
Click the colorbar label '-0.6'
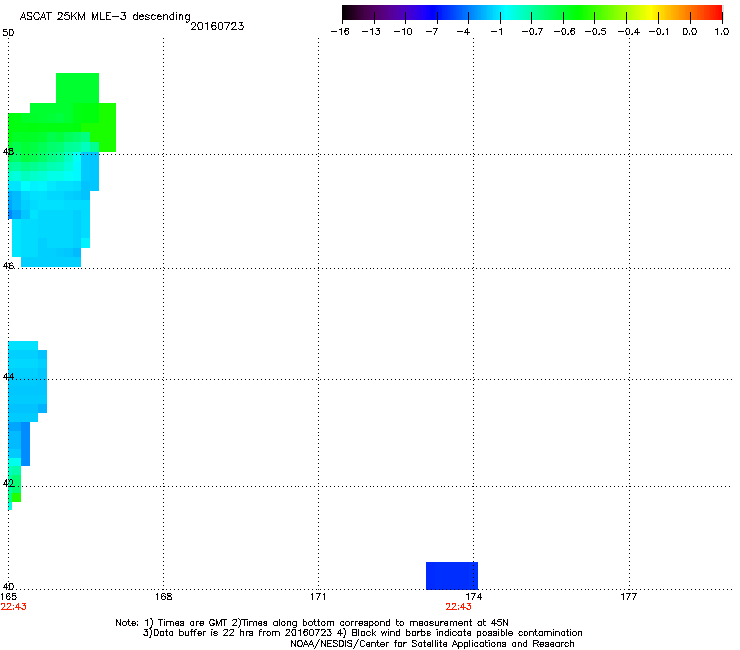tap(564, 32)
